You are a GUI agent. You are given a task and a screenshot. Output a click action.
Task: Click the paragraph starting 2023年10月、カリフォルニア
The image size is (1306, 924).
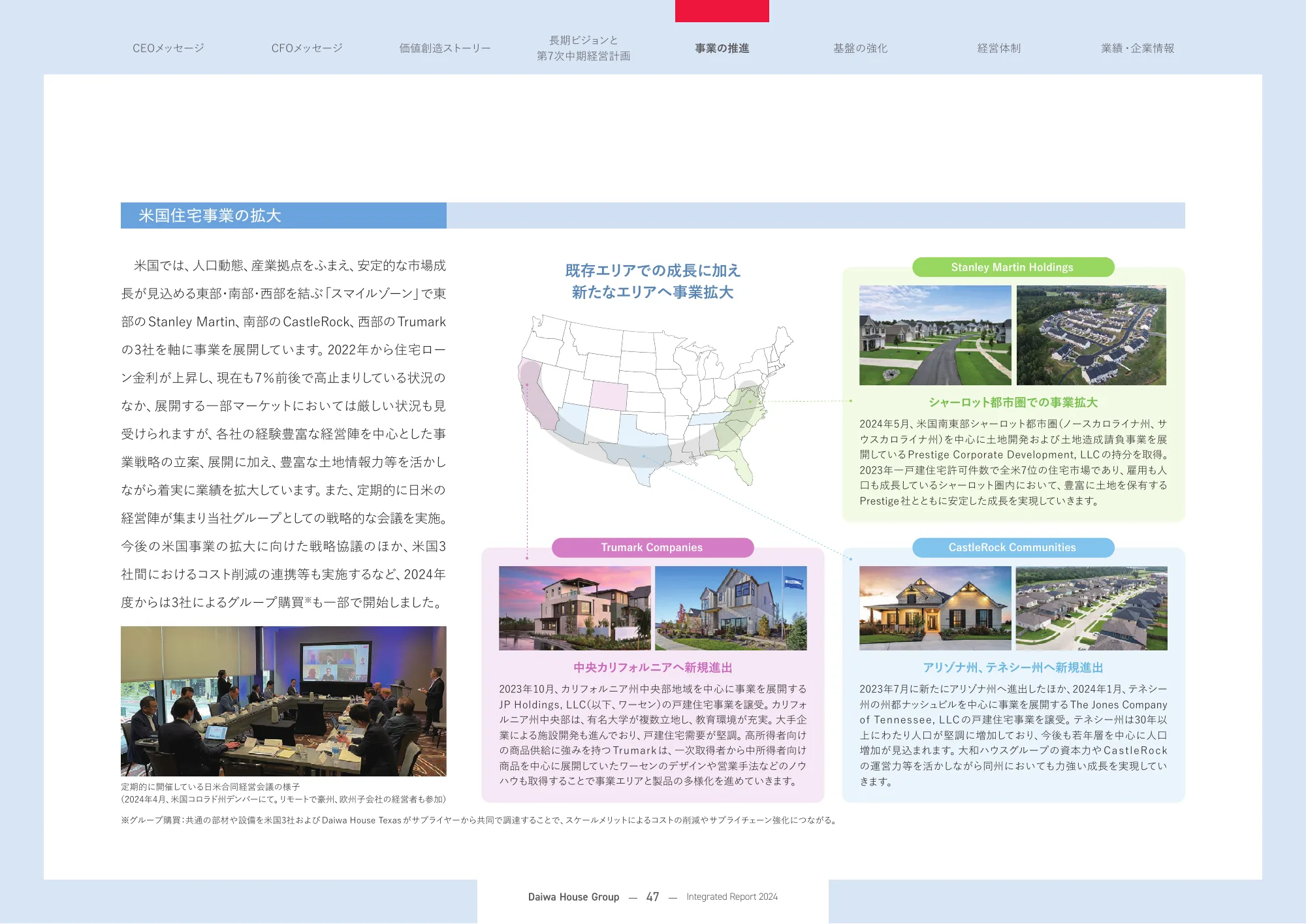coord(653,735)
